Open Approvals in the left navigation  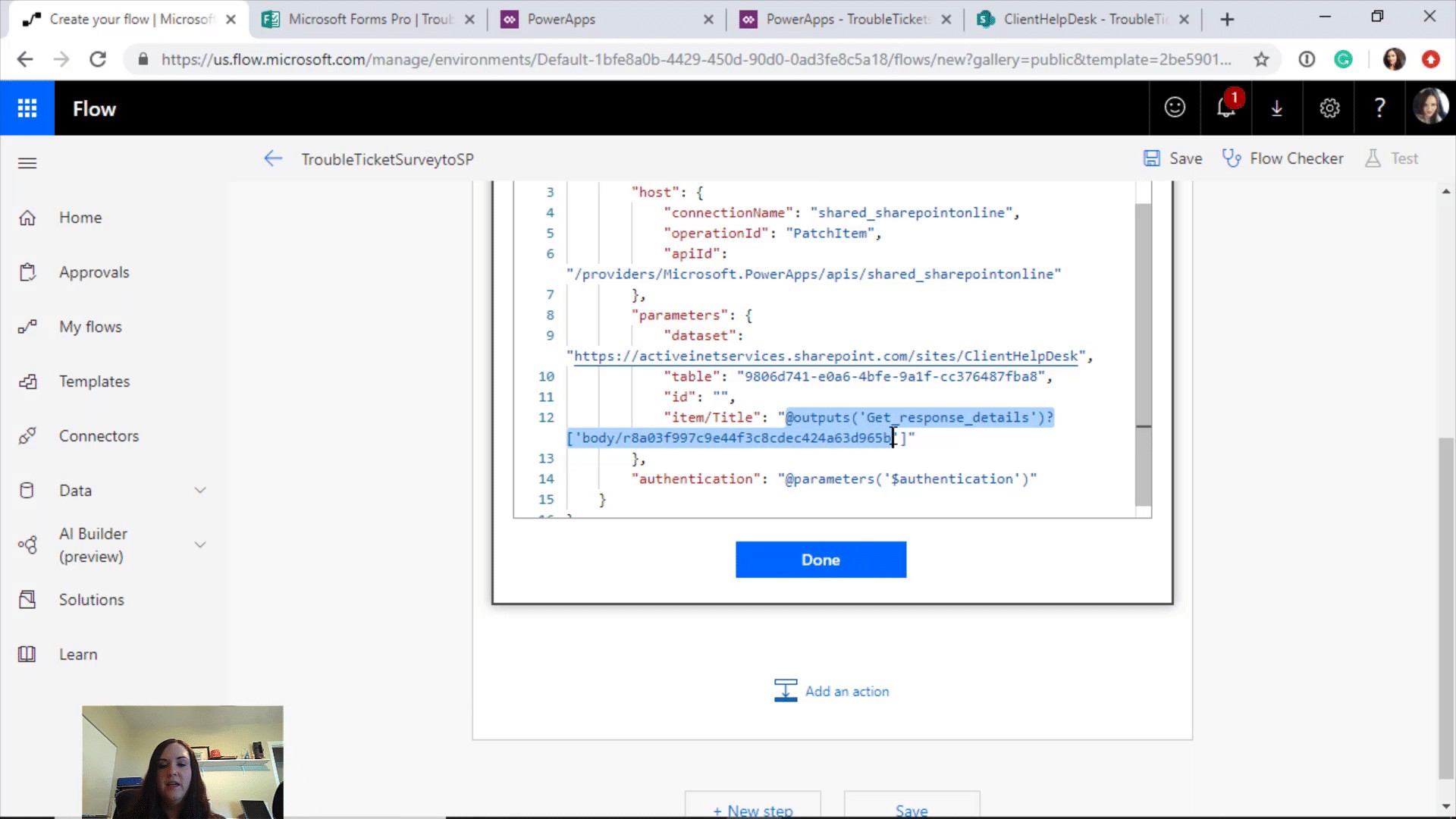[94, 272]
